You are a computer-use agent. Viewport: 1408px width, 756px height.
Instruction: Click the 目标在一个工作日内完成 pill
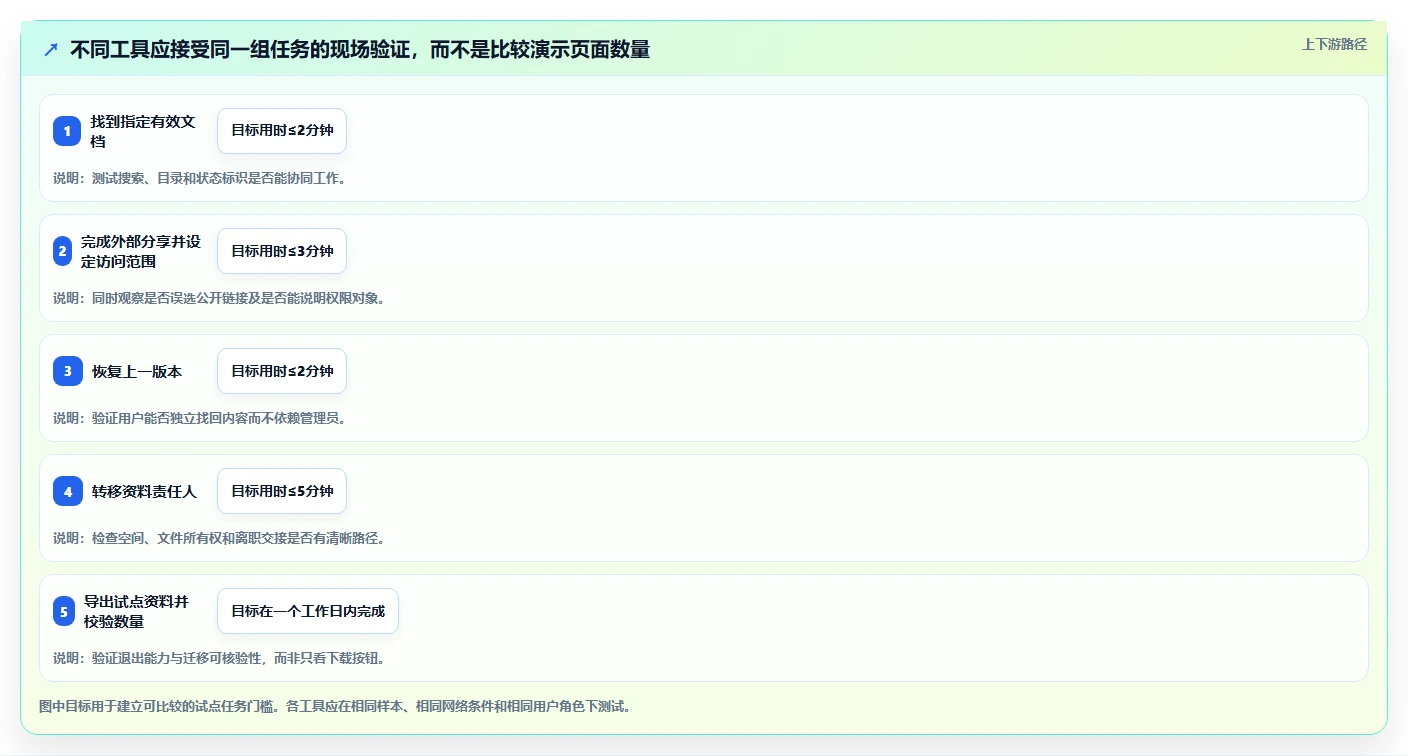pos(308,611)
